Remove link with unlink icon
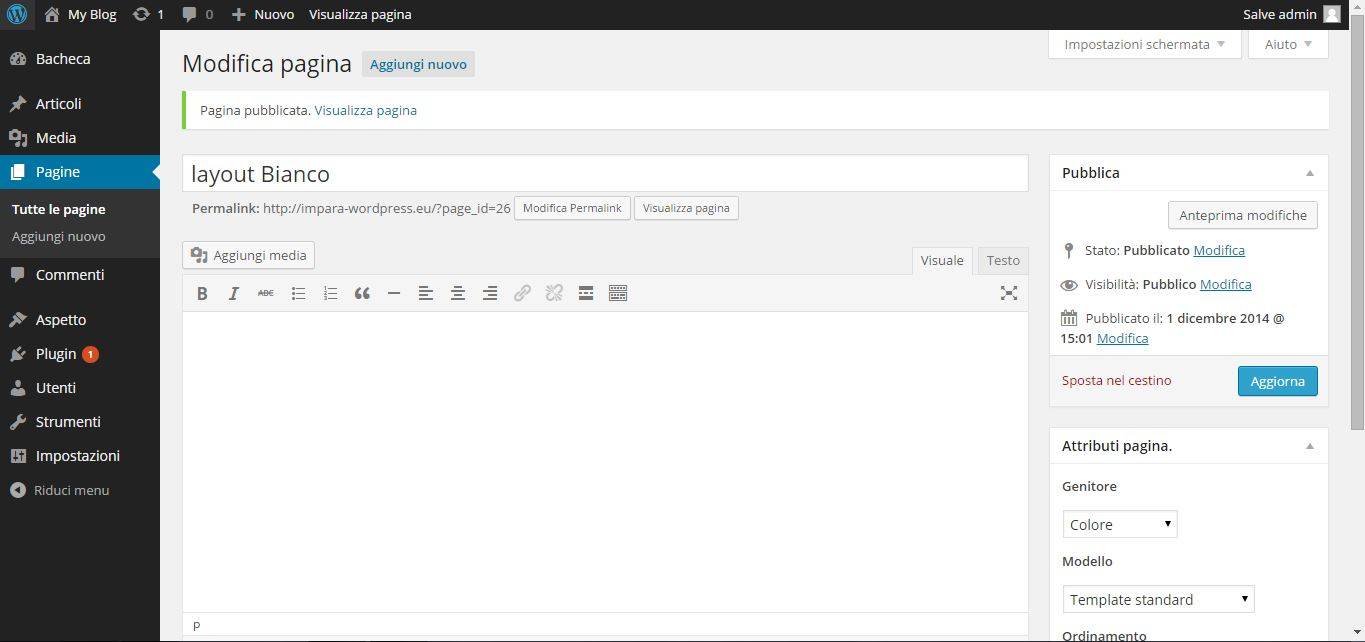This screenshot has width=1365, height=642. (x=554, y=293)
